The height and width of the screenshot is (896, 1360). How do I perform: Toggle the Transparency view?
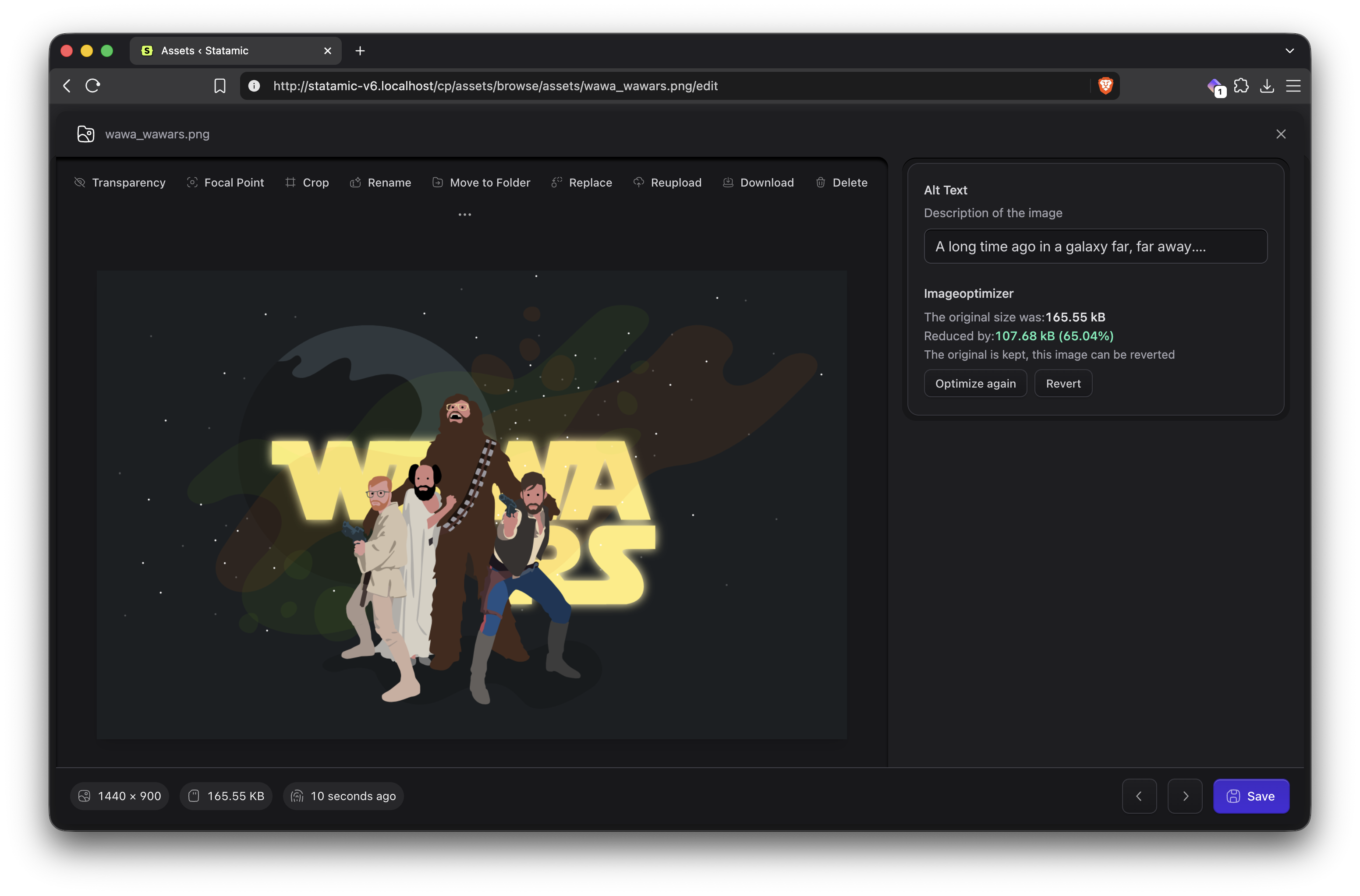[120, 182]
